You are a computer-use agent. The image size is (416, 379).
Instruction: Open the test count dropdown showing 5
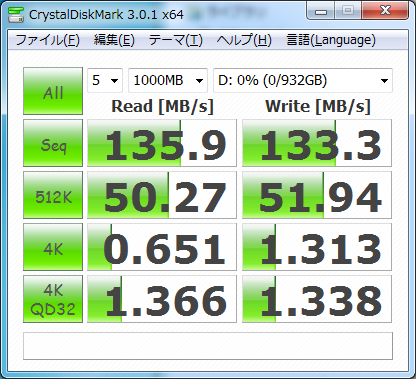105,80
